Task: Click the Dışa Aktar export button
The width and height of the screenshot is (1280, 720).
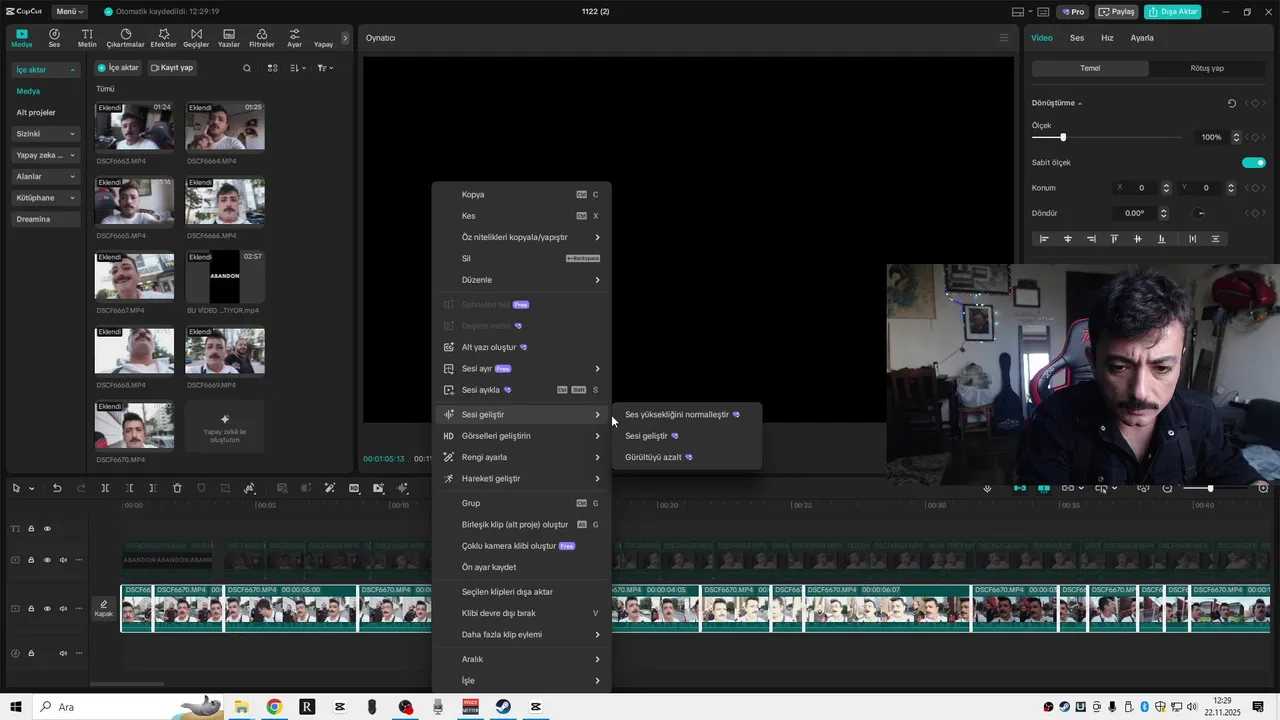Action: pyautogui.click(x=1173, y=12)
